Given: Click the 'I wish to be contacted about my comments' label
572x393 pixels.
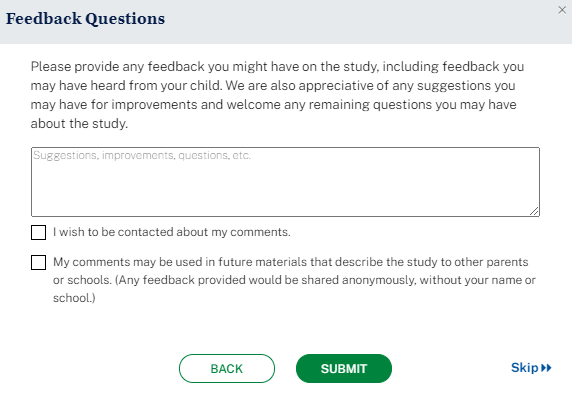Looking at the screenshot, I should (171, 232).
